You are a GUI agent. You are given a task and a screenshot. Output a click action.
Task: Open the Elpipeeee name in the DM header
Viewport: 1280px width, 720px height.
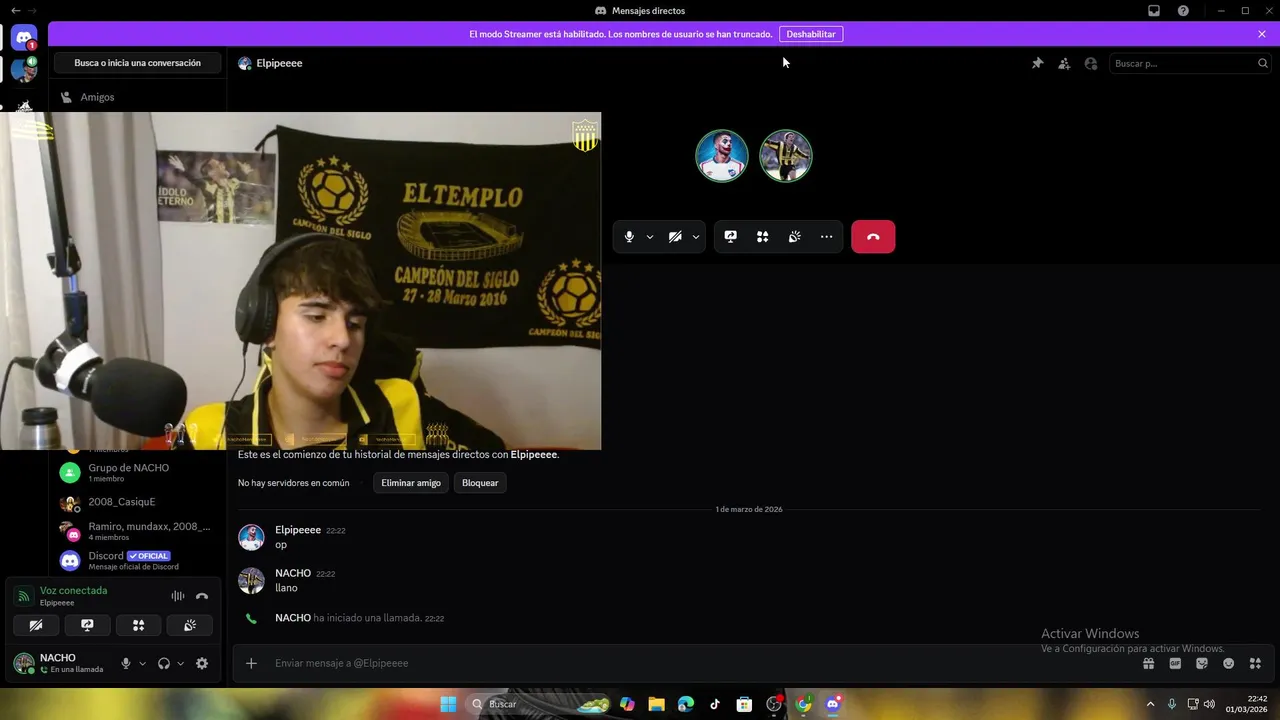(279, 63)
